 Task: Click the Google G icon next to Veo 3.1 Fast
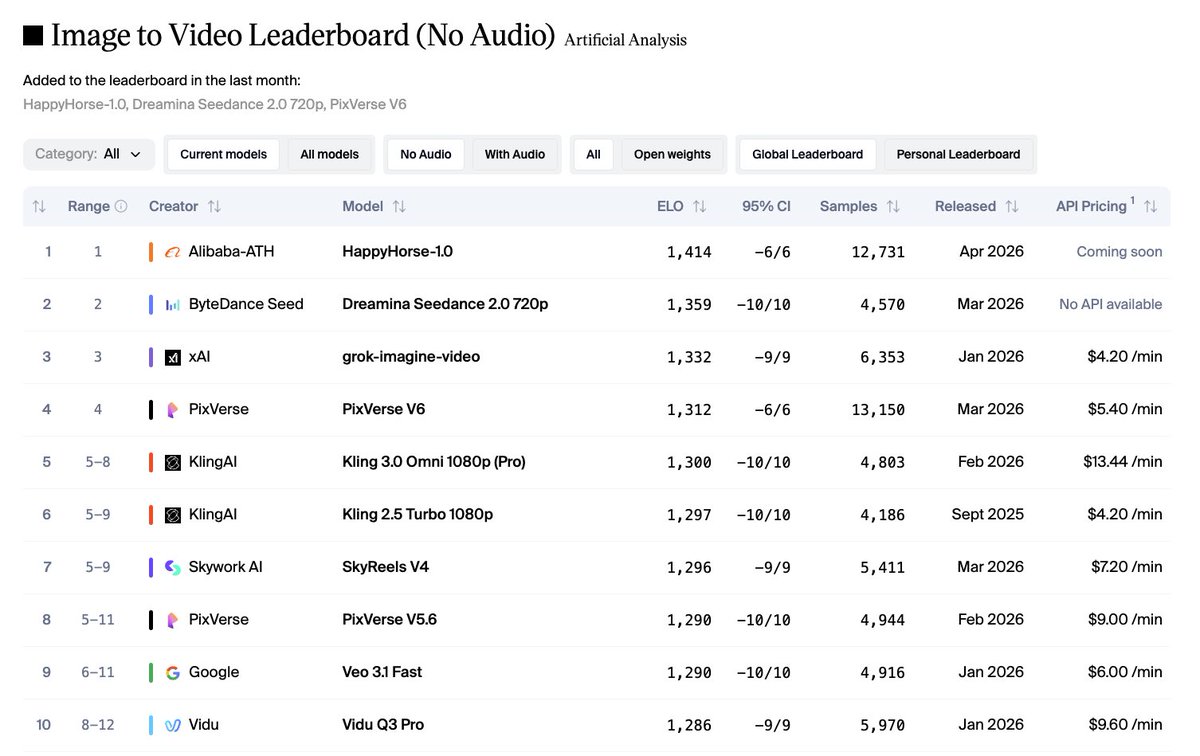coord(172,671)
